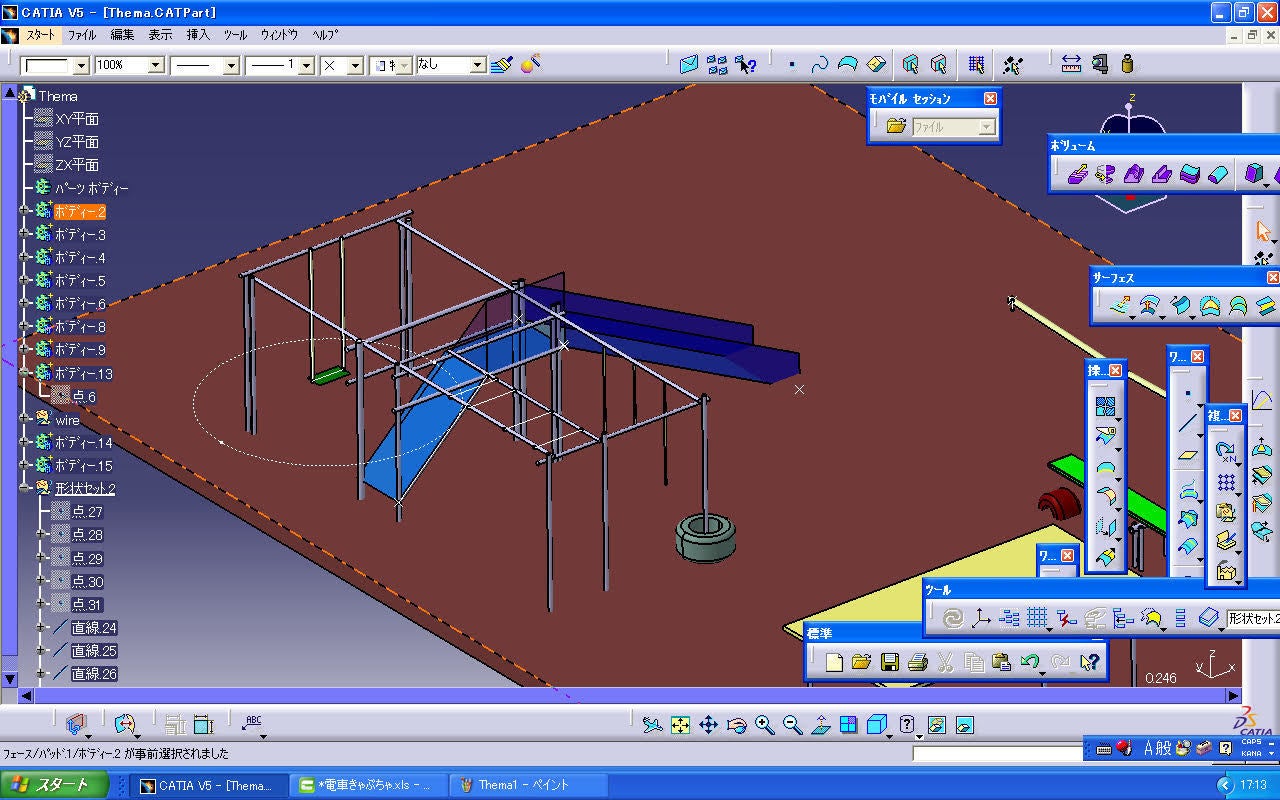This screenshot has width=1280, height=800.
Task: Click the Windows スタート button
Action: click(x=55, y=785)
